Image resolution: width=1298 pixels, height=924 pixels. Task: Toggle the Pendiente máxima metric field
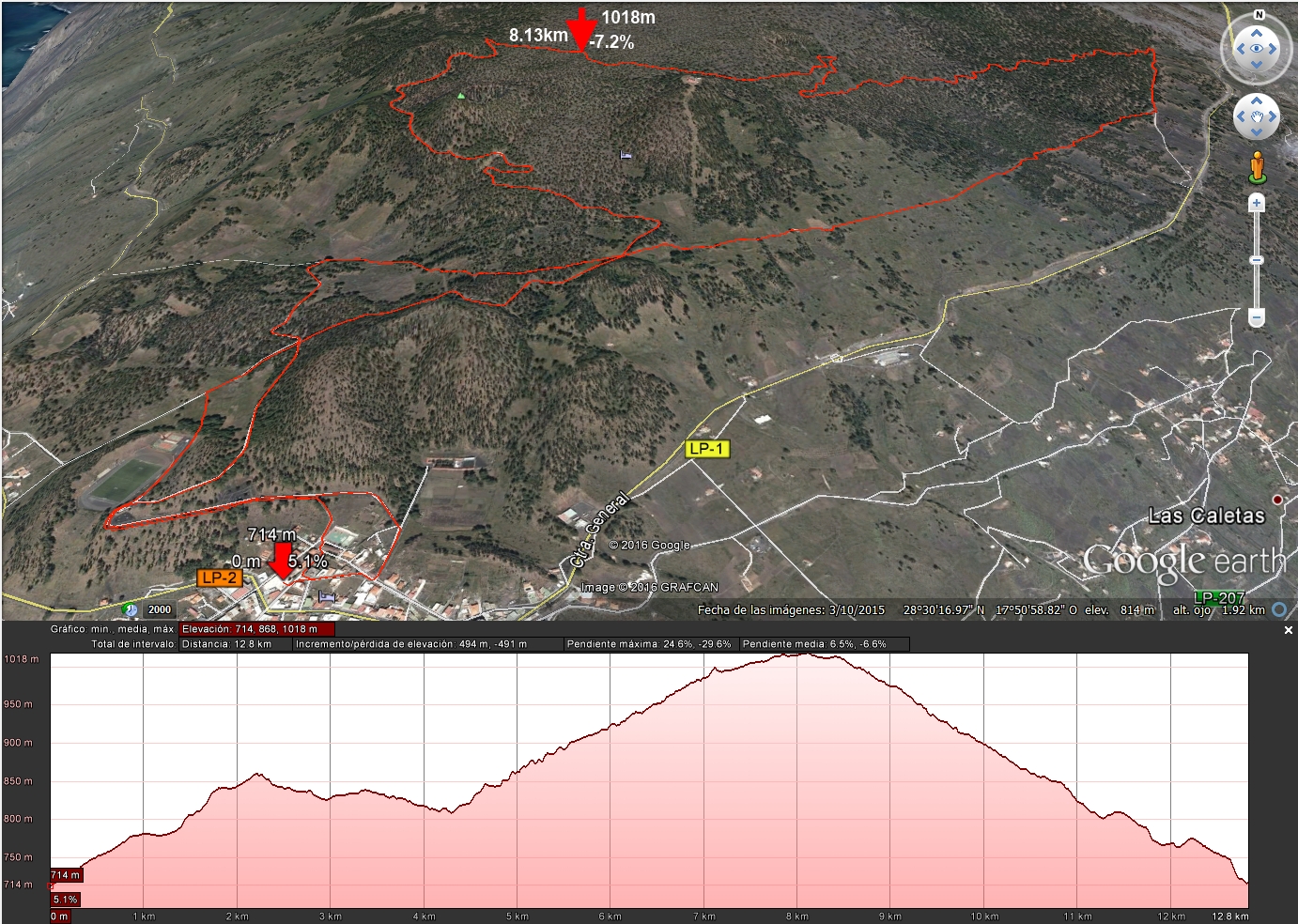pos(650,644)
